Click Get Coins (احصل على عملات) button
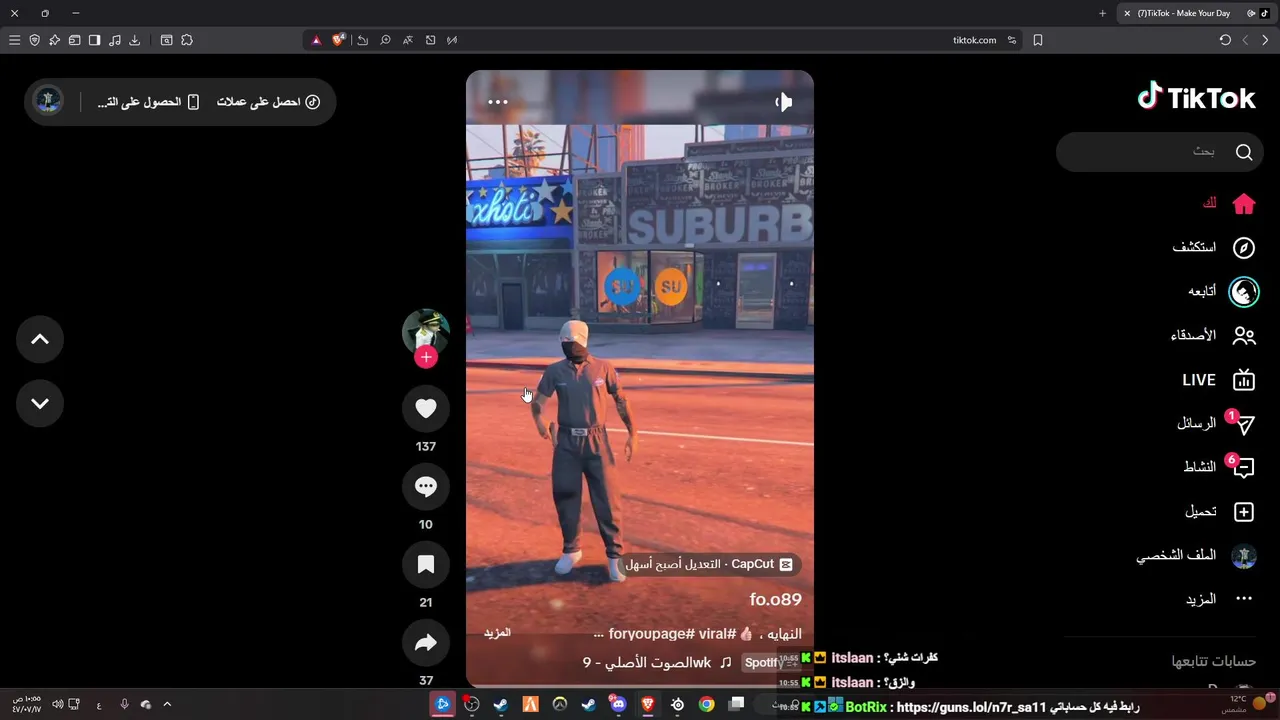The height and width of the screenshot is (720, 1280). click(x=268, y=102)
